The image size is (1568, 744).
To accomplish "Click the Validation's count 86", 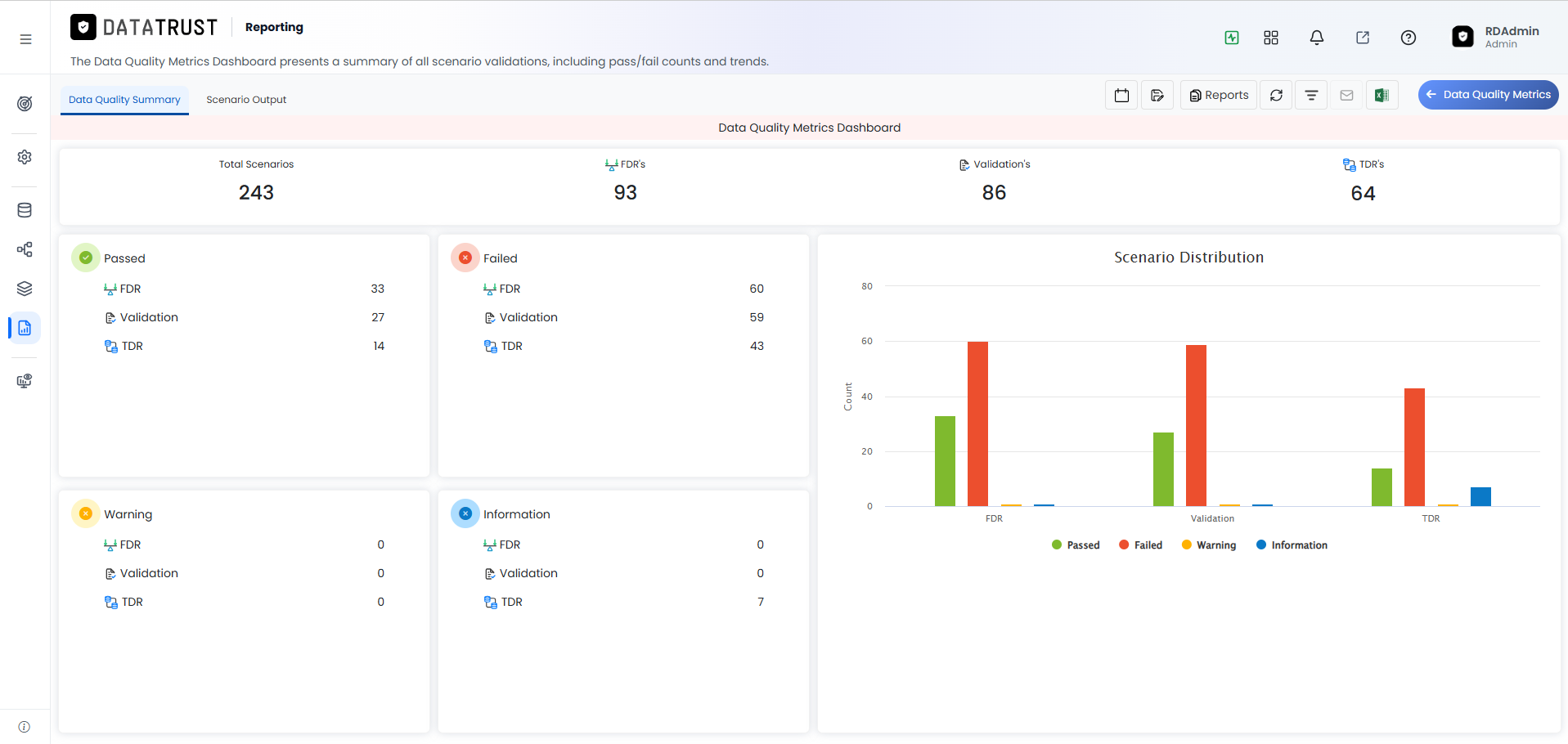I will (x=994, y=193).
